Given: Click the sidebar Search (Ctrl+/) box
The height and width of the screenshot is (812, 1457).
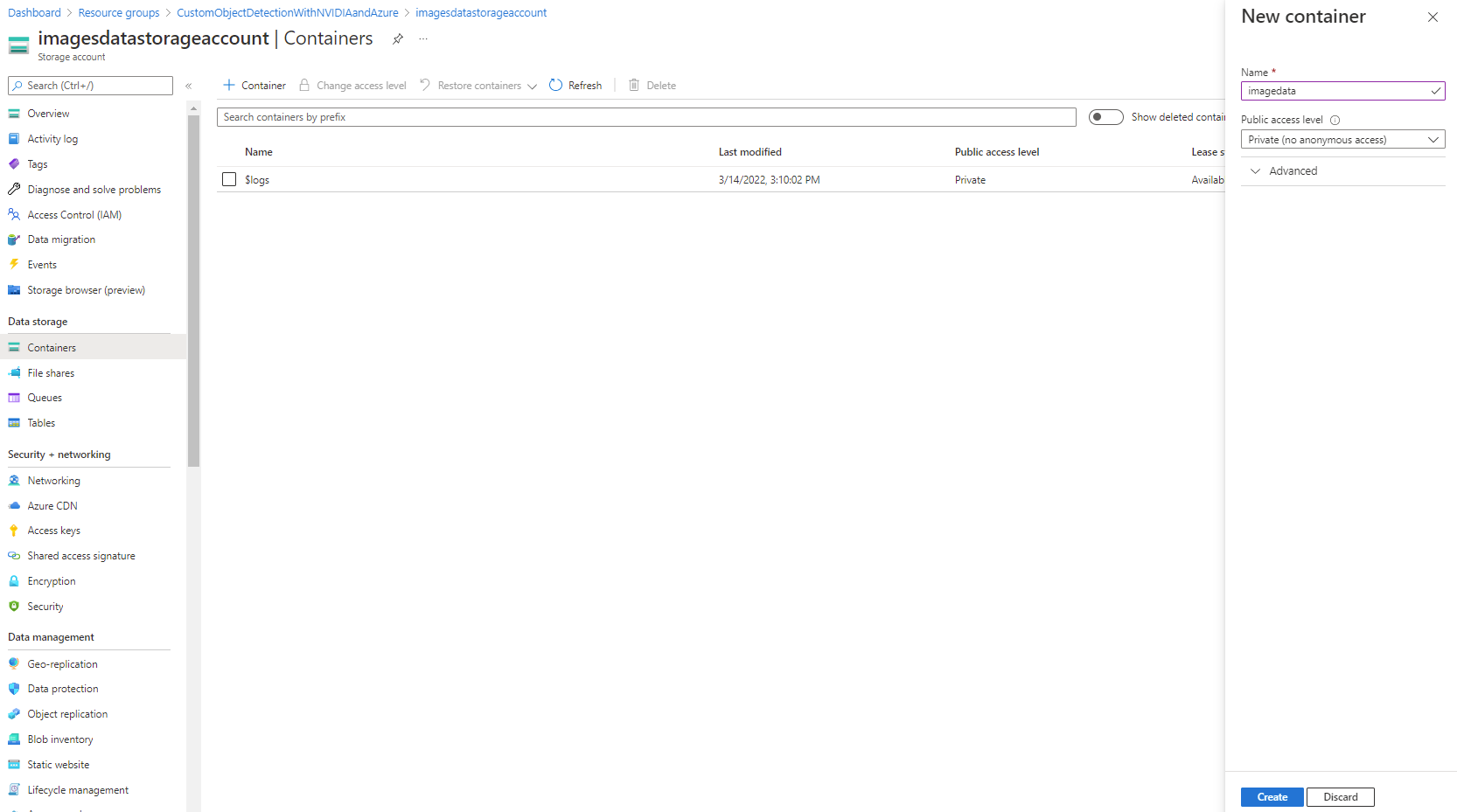Looking at the screenshot, I should pos(90,86).
